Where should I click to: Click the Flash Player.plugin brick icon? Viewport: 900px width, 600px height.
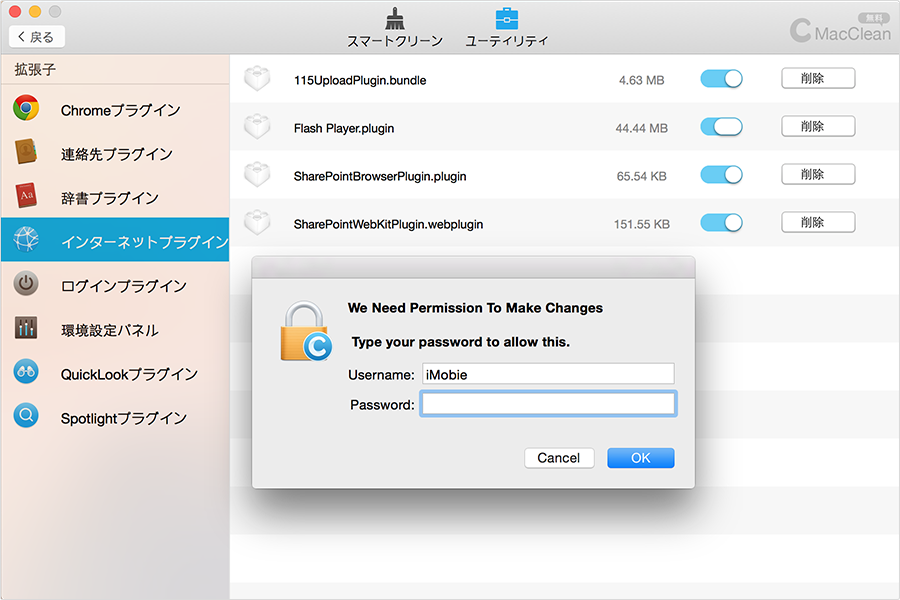coord(257,127)
